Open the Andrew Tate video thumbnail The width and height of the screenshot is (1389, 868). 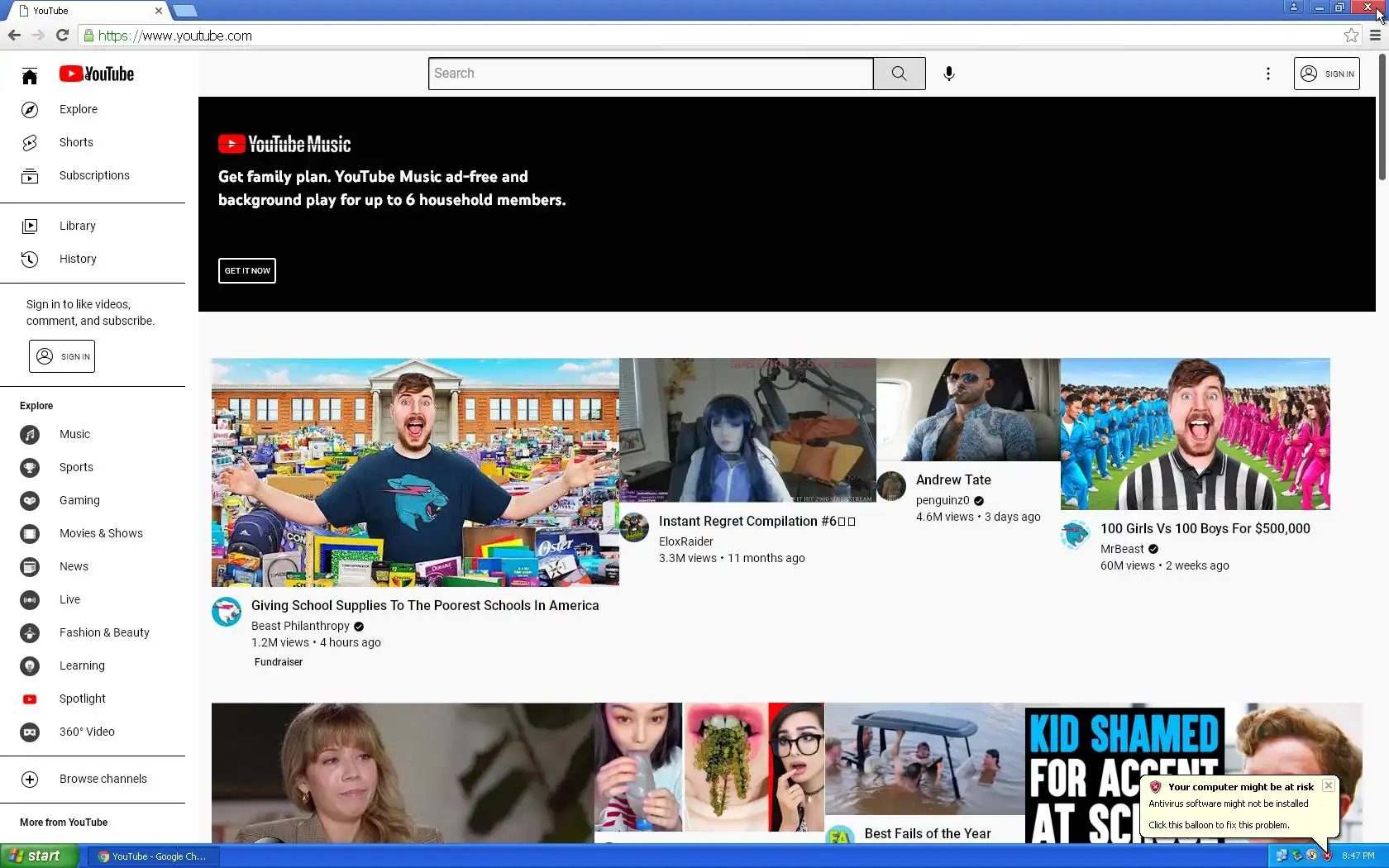[968, 409]
